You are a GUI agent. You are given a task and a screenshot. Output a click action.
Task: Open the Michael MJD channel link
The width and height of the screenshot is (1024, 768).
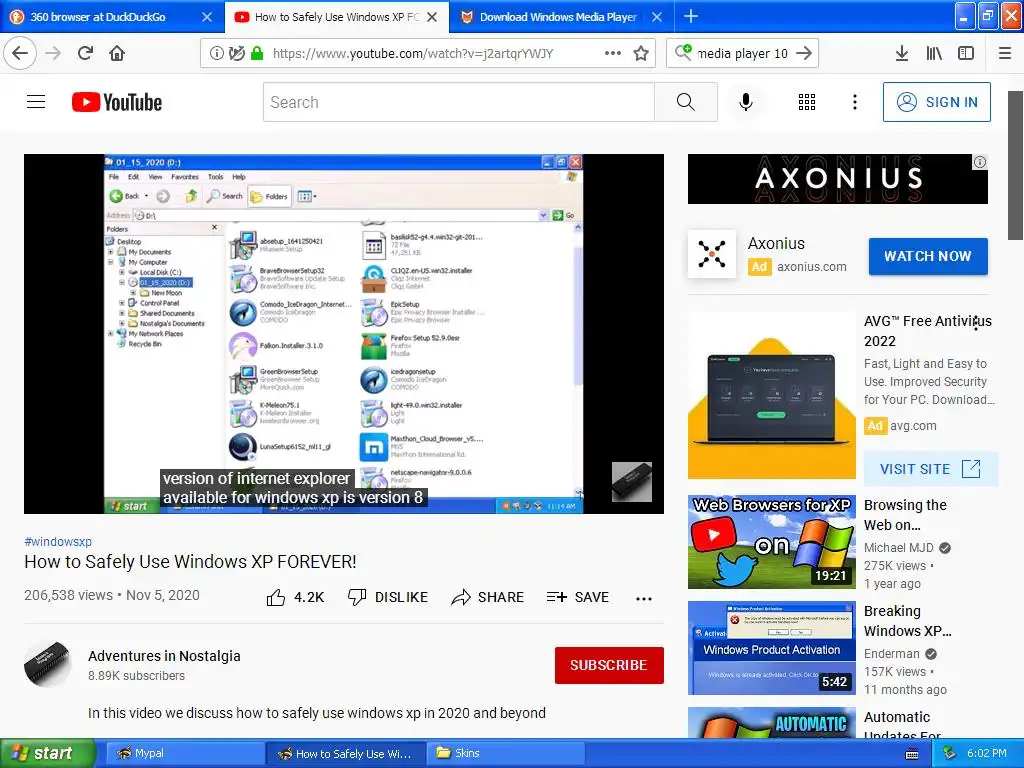click(899, 548)
